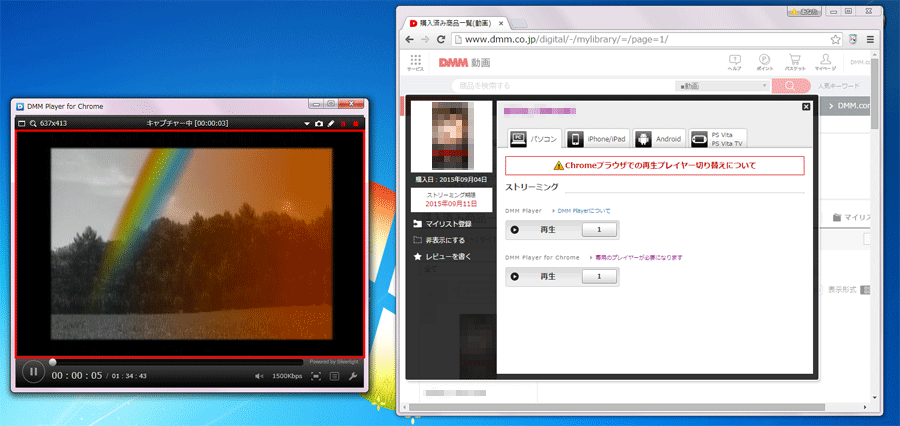Open the ポイント points icon
Viewport: 900px width, 426px height.
(765, 63)
